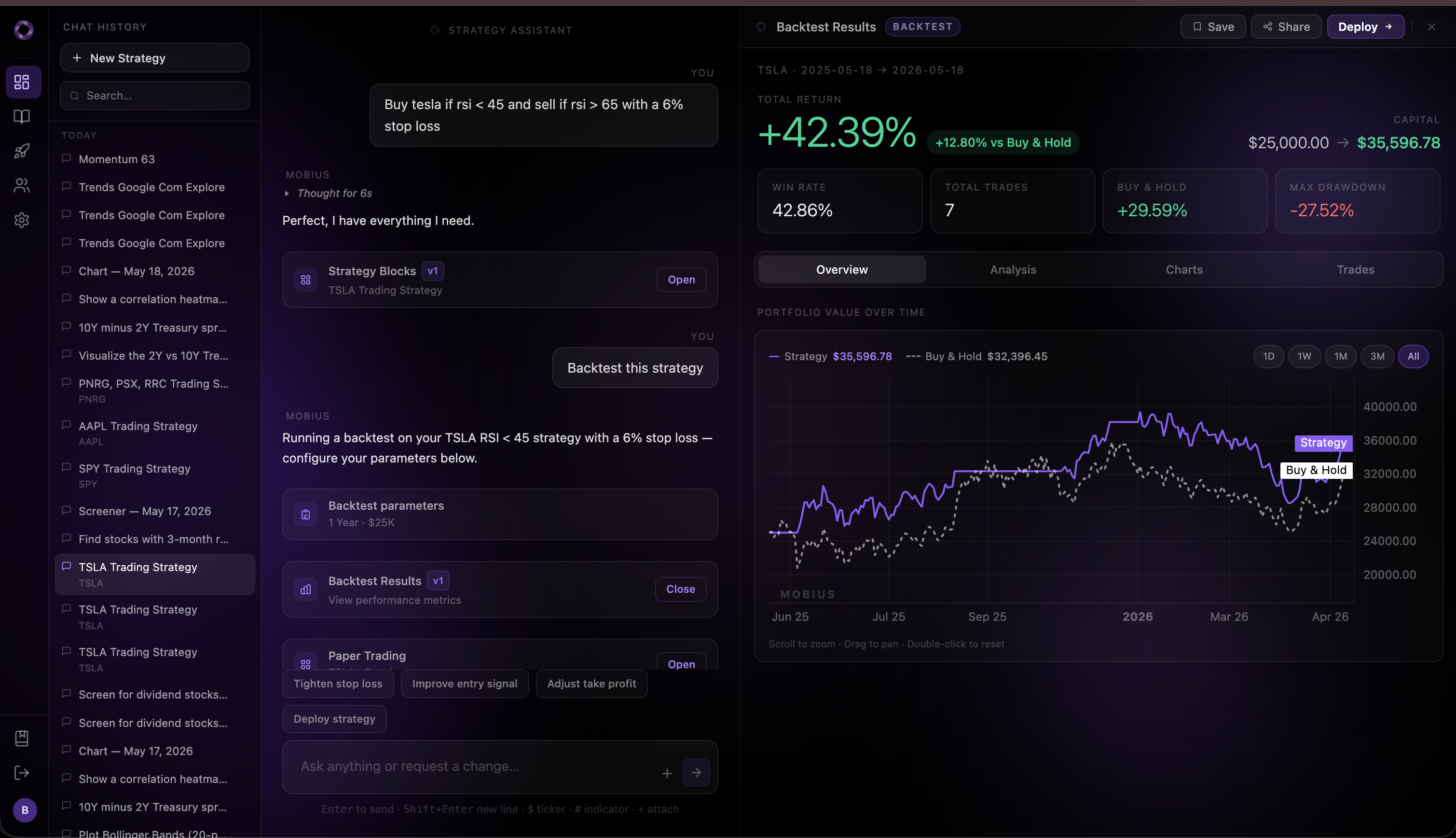Screen dimensions: 1456x838
Task: Select the 1W chart range
Action: (x=1304, y=356)
